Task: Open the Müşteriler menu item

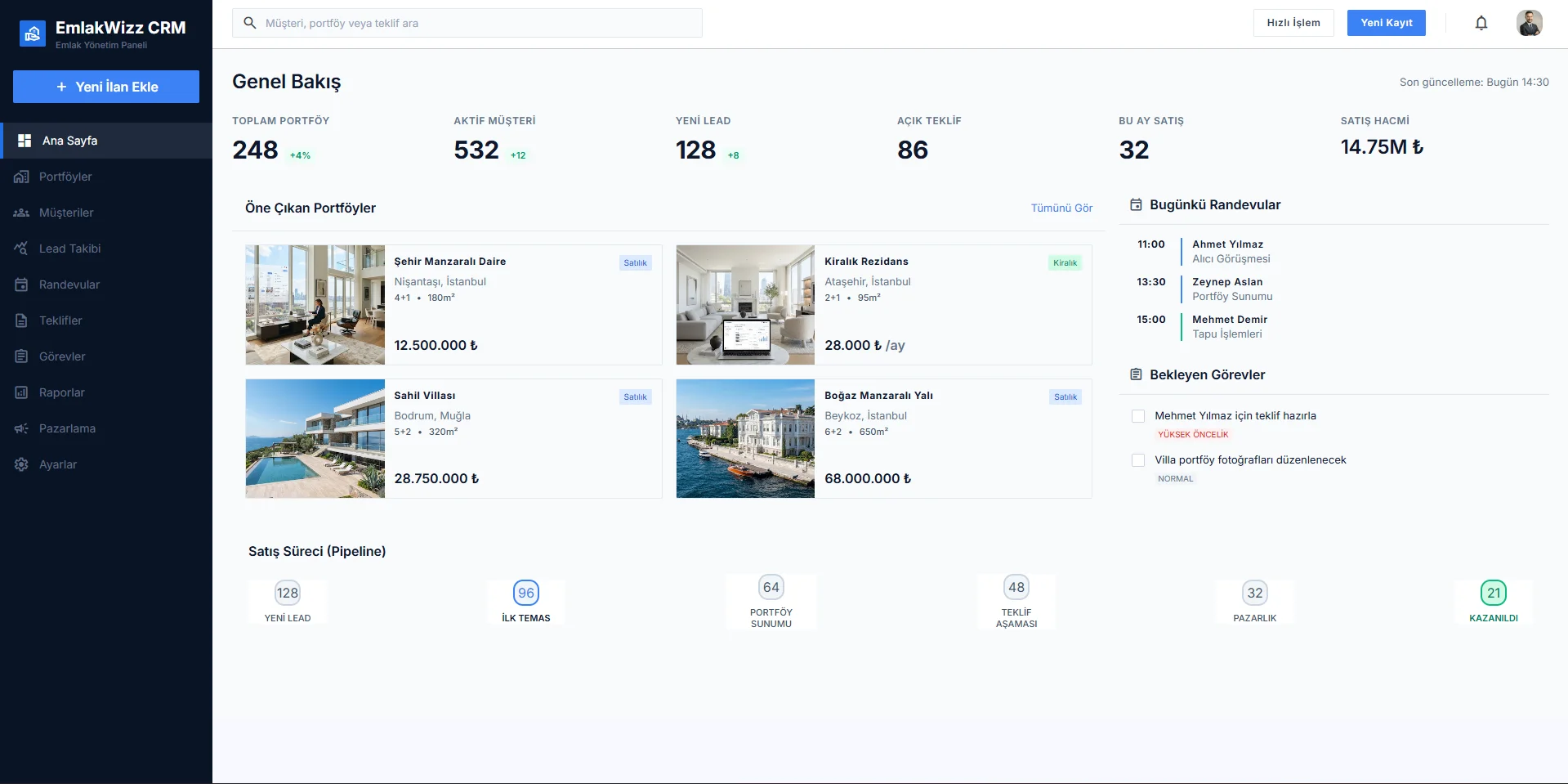Action: [x=106, y=213]
